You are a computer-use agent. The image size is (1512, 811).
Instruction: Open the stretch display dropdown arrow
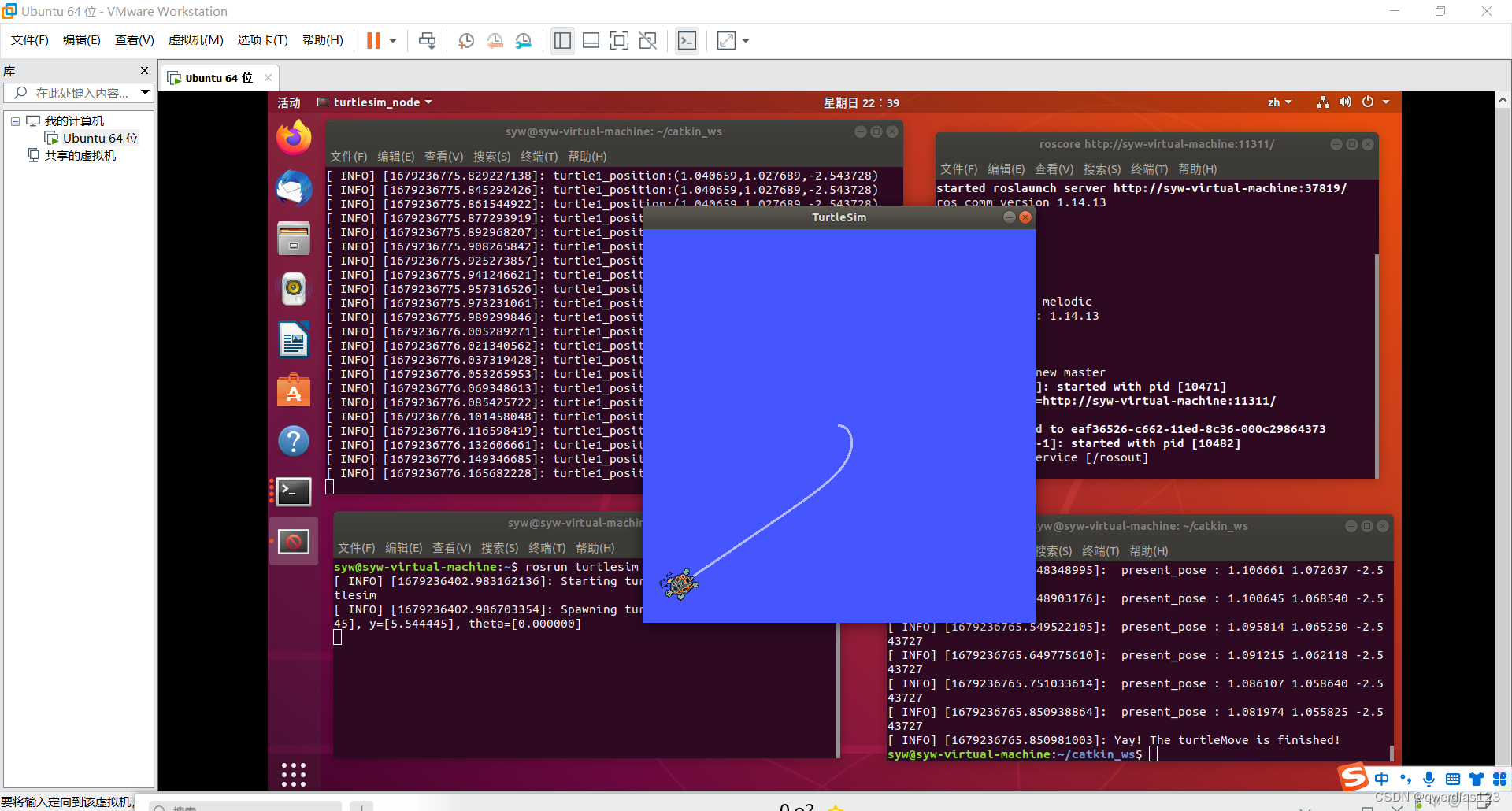tap(746, 41)
